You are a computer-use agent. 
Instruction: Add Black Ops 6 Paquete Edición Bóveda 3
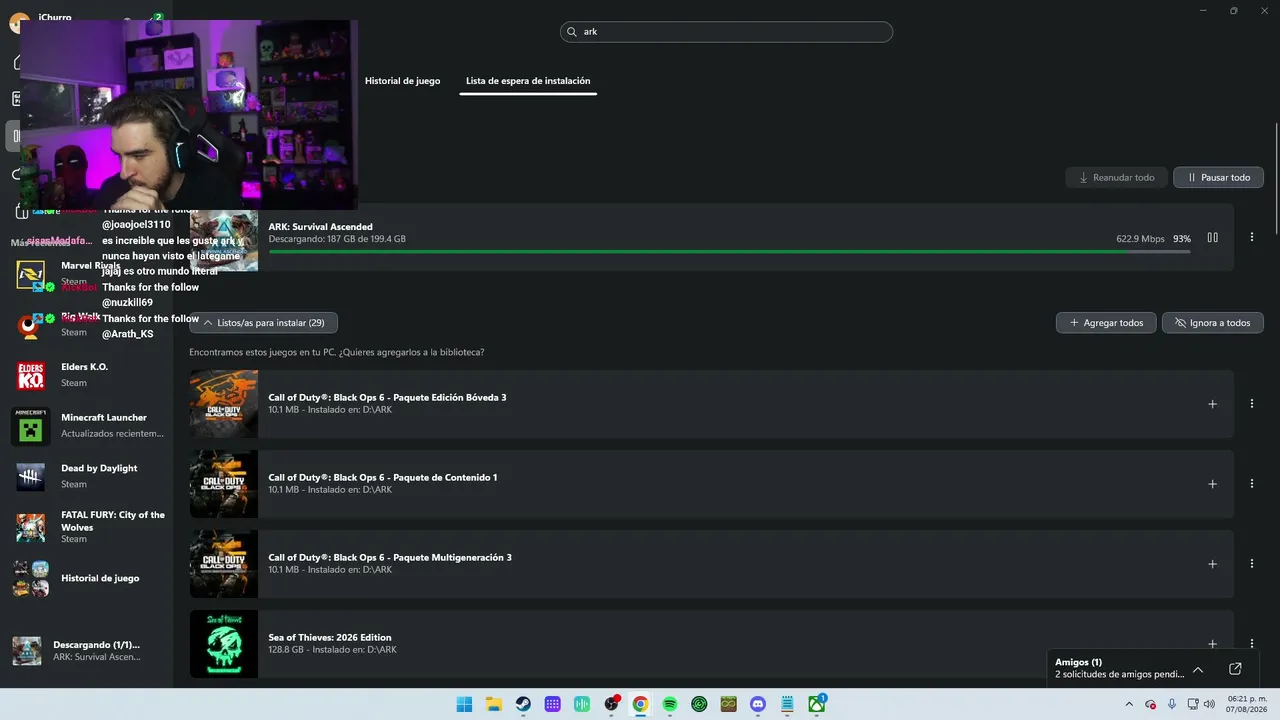(1212, 404)
